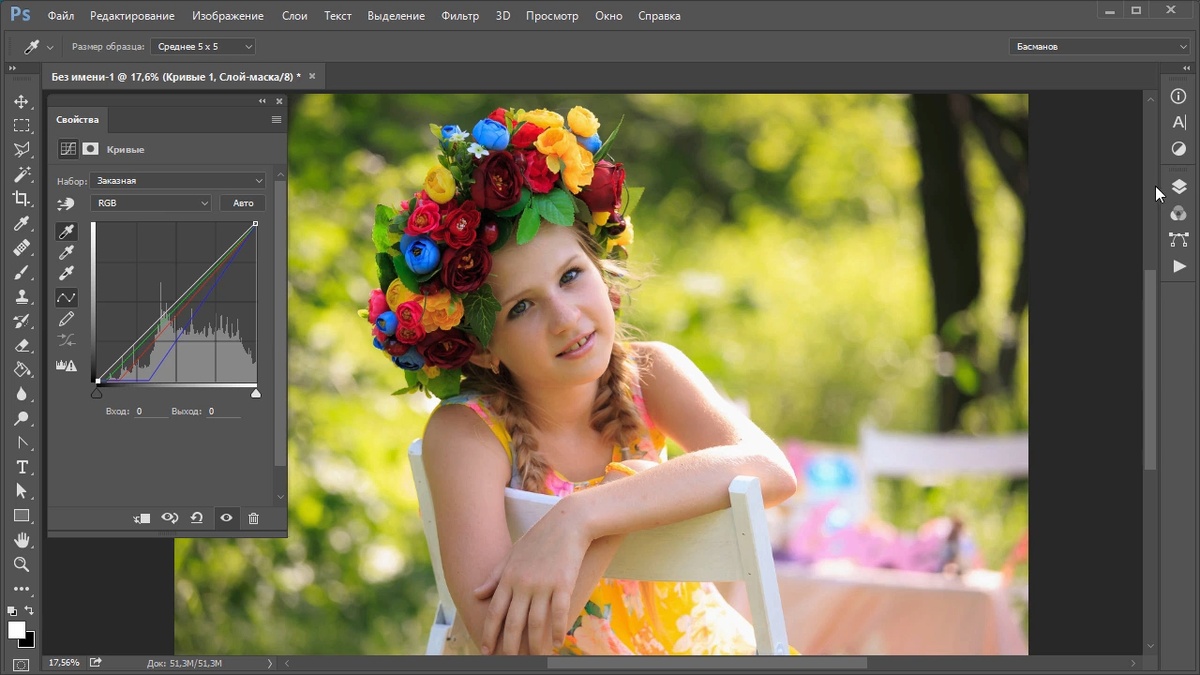Viewport: 1200px width, 675px height.
Task: Pick the Clone Stamp tool
Action: (x=21, y=297)
